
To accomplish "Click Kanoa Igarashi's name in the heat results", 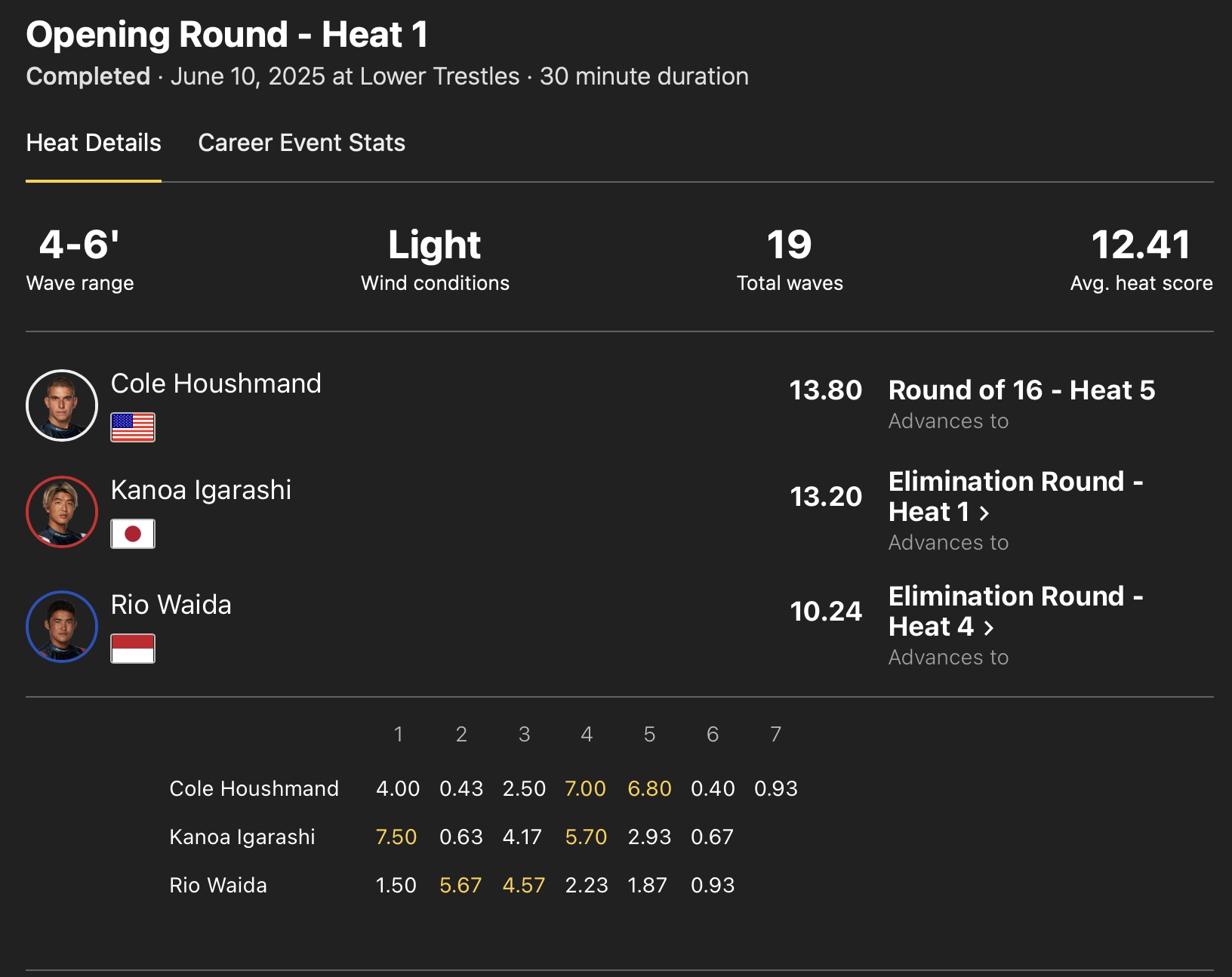I will point(201,490).
